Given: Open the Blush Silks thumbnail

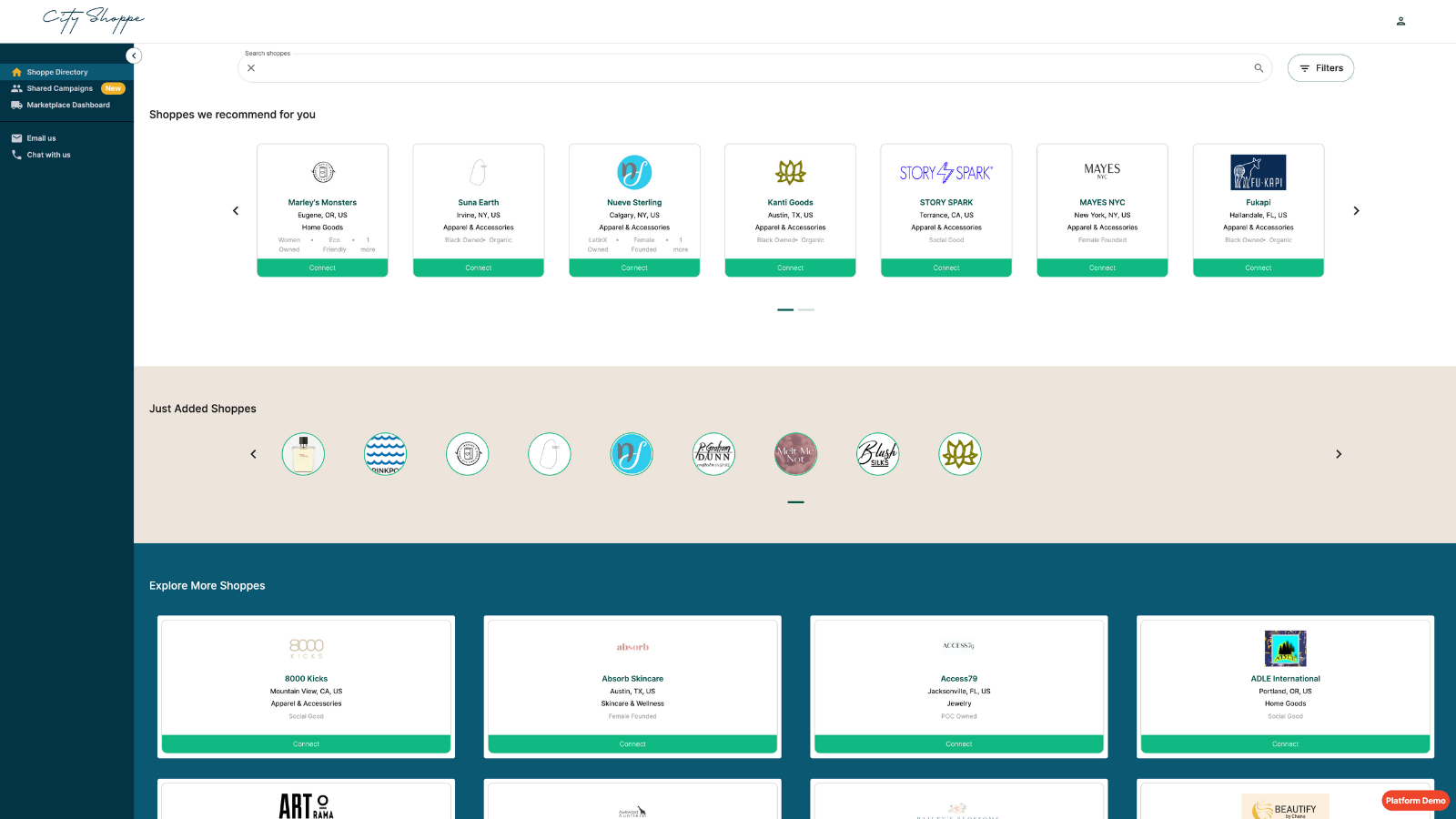Looking at the screenshot, I should pos(878,454).
